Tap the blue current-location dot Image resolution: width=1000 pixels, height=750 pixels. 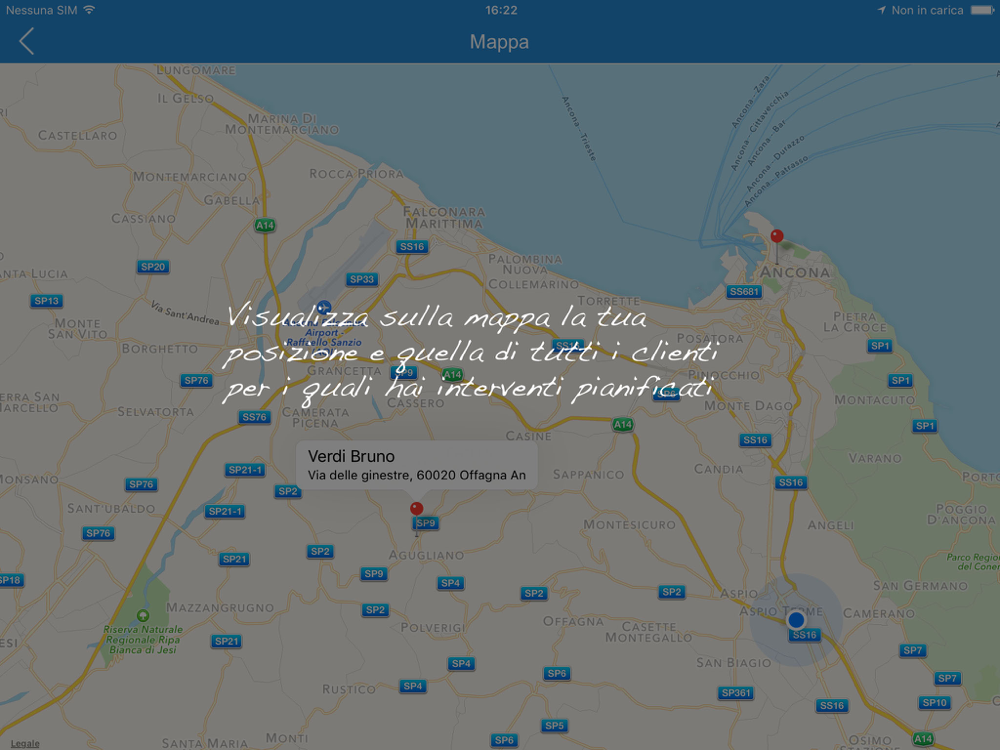click(796, 619)
